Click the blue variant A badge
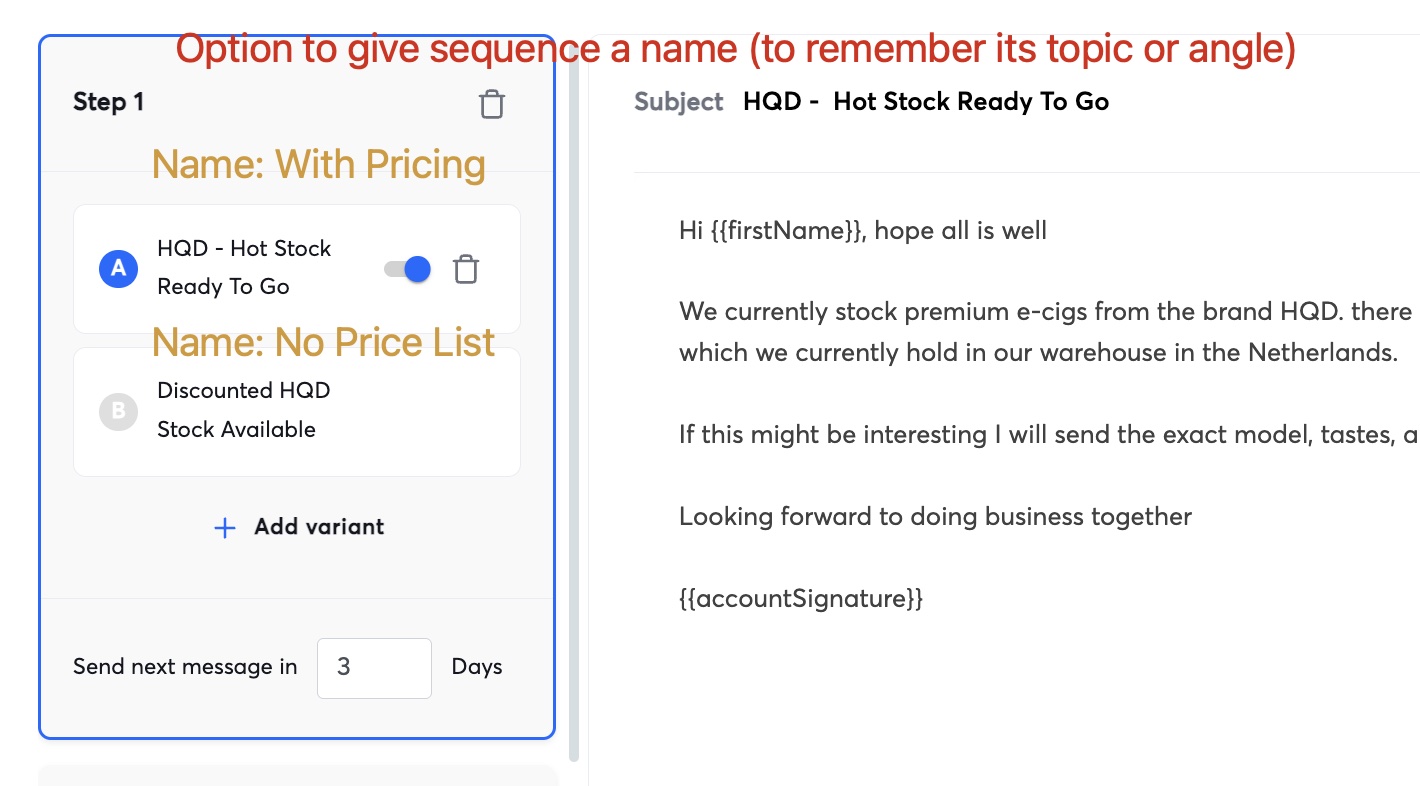 [118, 268]
